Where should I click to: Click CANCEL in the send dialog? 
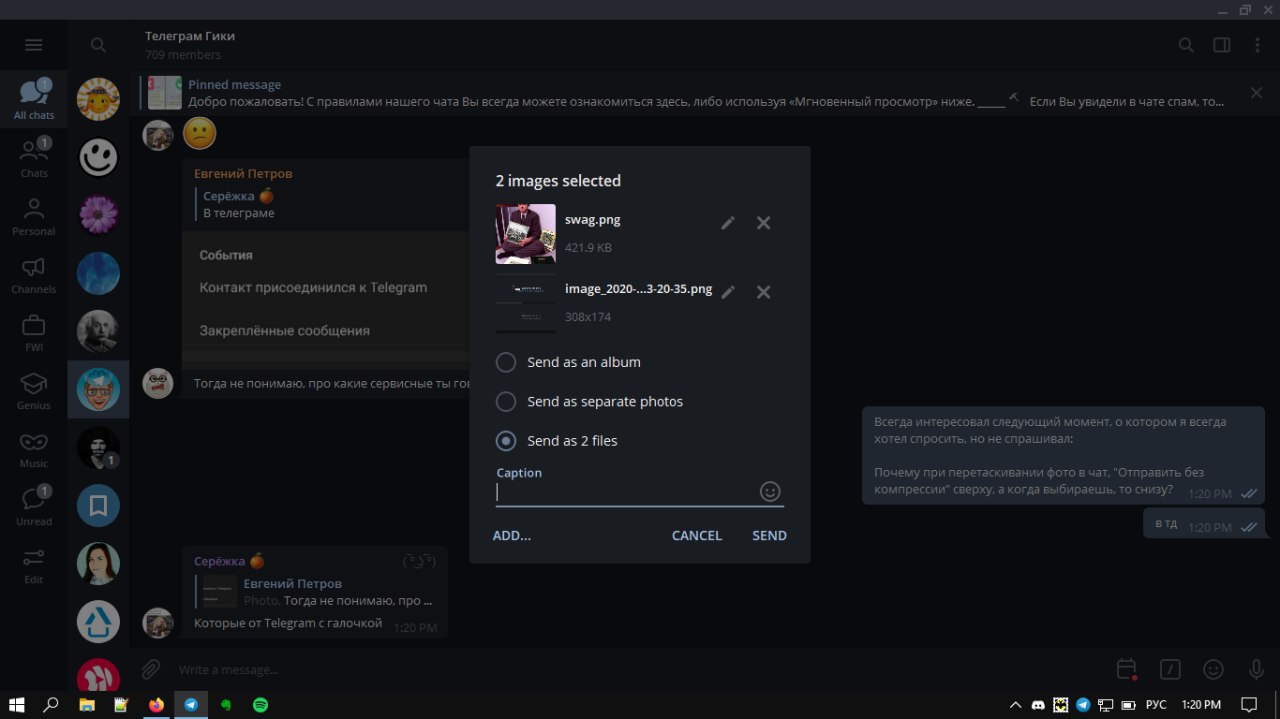click(697, 536)
